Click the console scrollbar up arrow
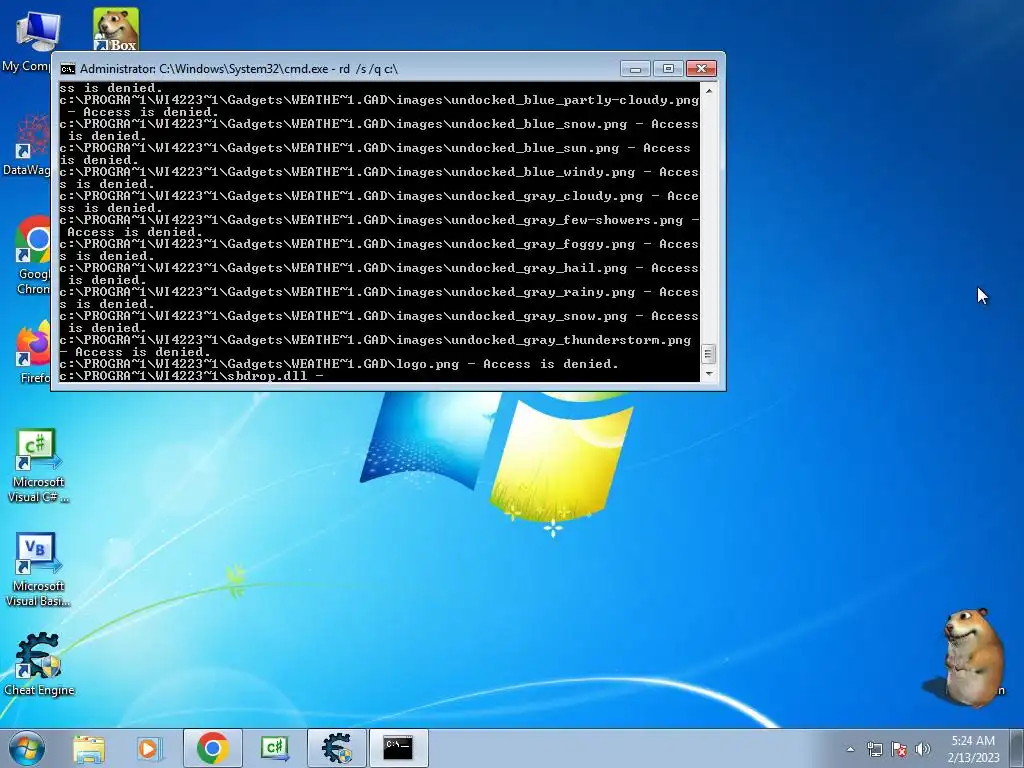Screen dimensions: 1024x768 click(x=709, y=91)
